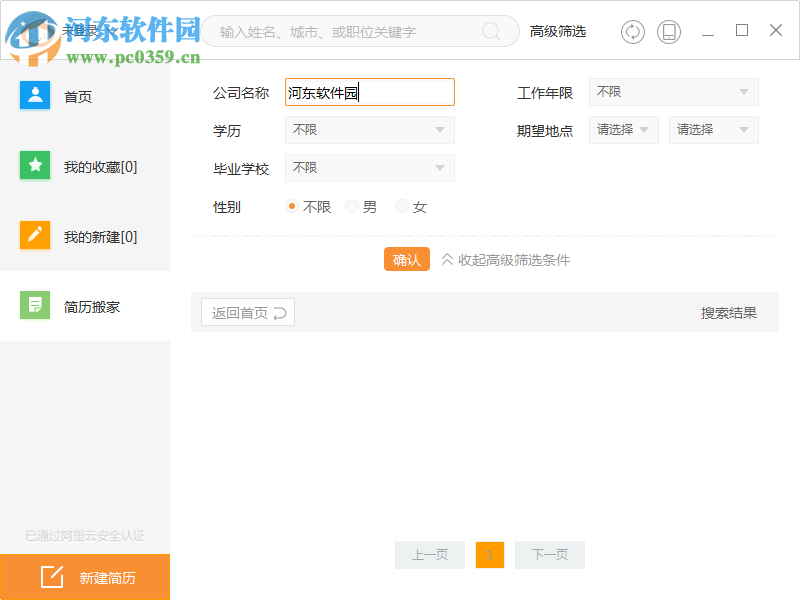
Task: Open 我的新建[0] in sidebar
Action: coord(85,236)
